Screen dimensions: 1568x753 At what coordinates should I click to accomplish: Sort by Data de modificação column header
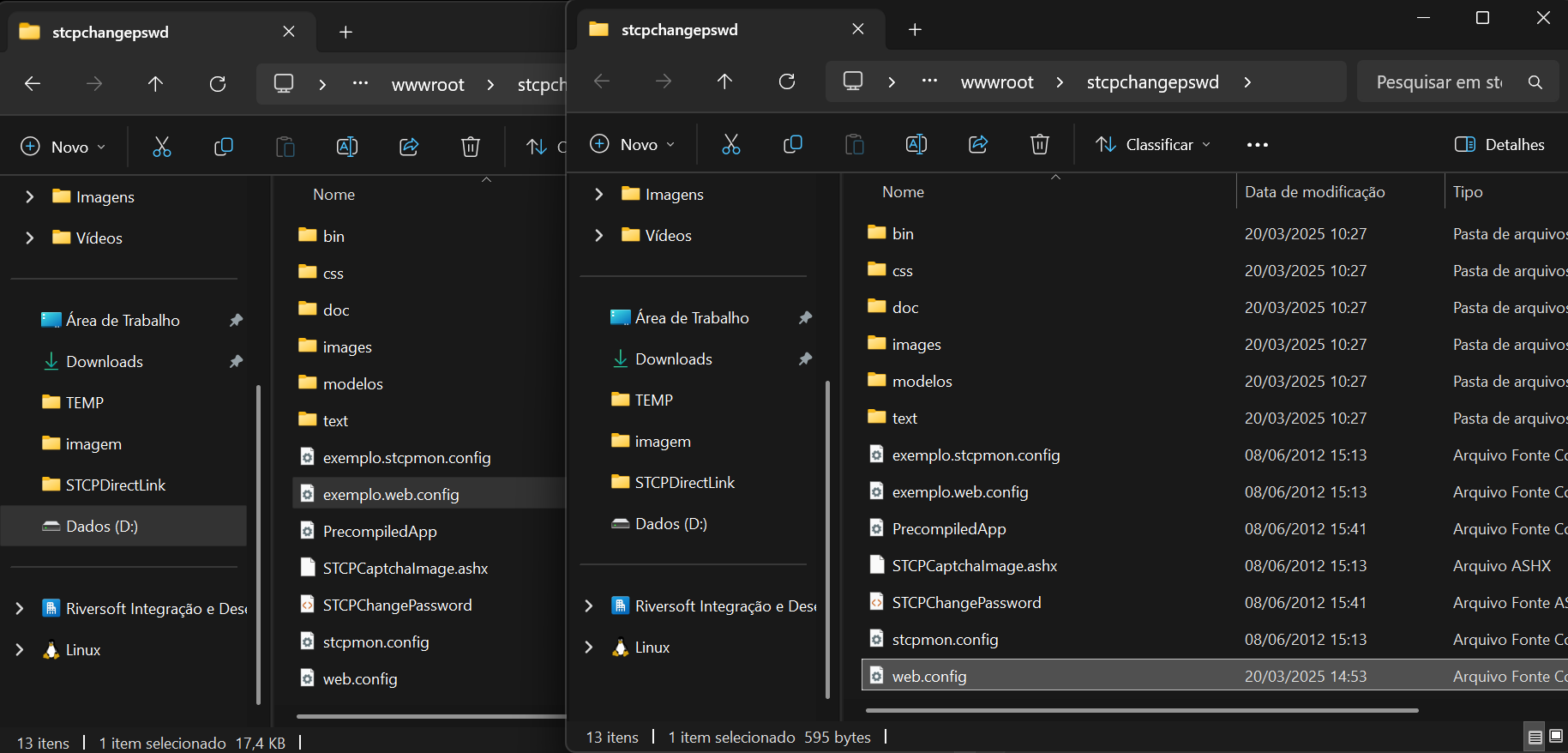(1340, 192)
